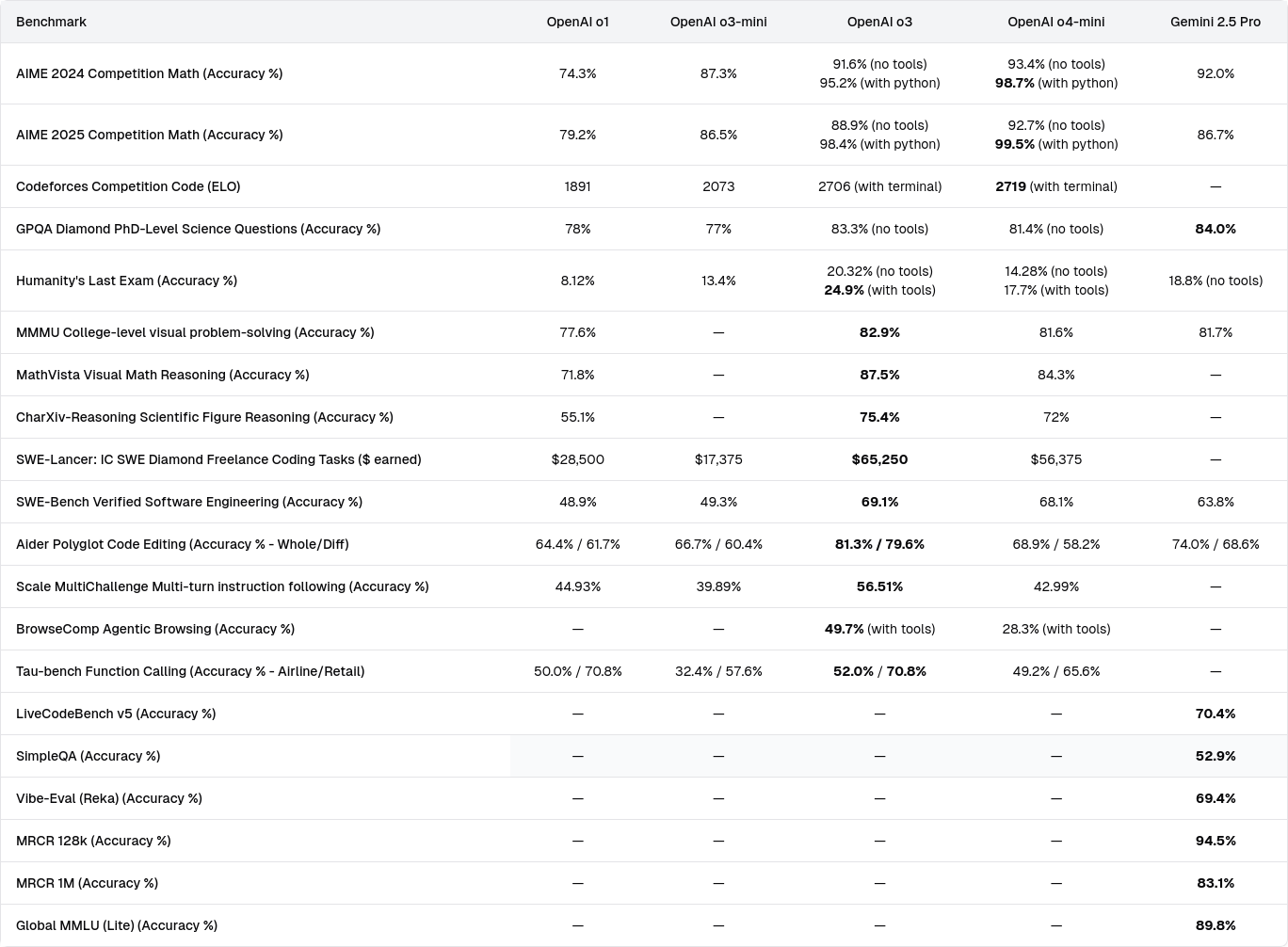Click the $65,250 SWE-Lancer value

(x=879, y=459)
